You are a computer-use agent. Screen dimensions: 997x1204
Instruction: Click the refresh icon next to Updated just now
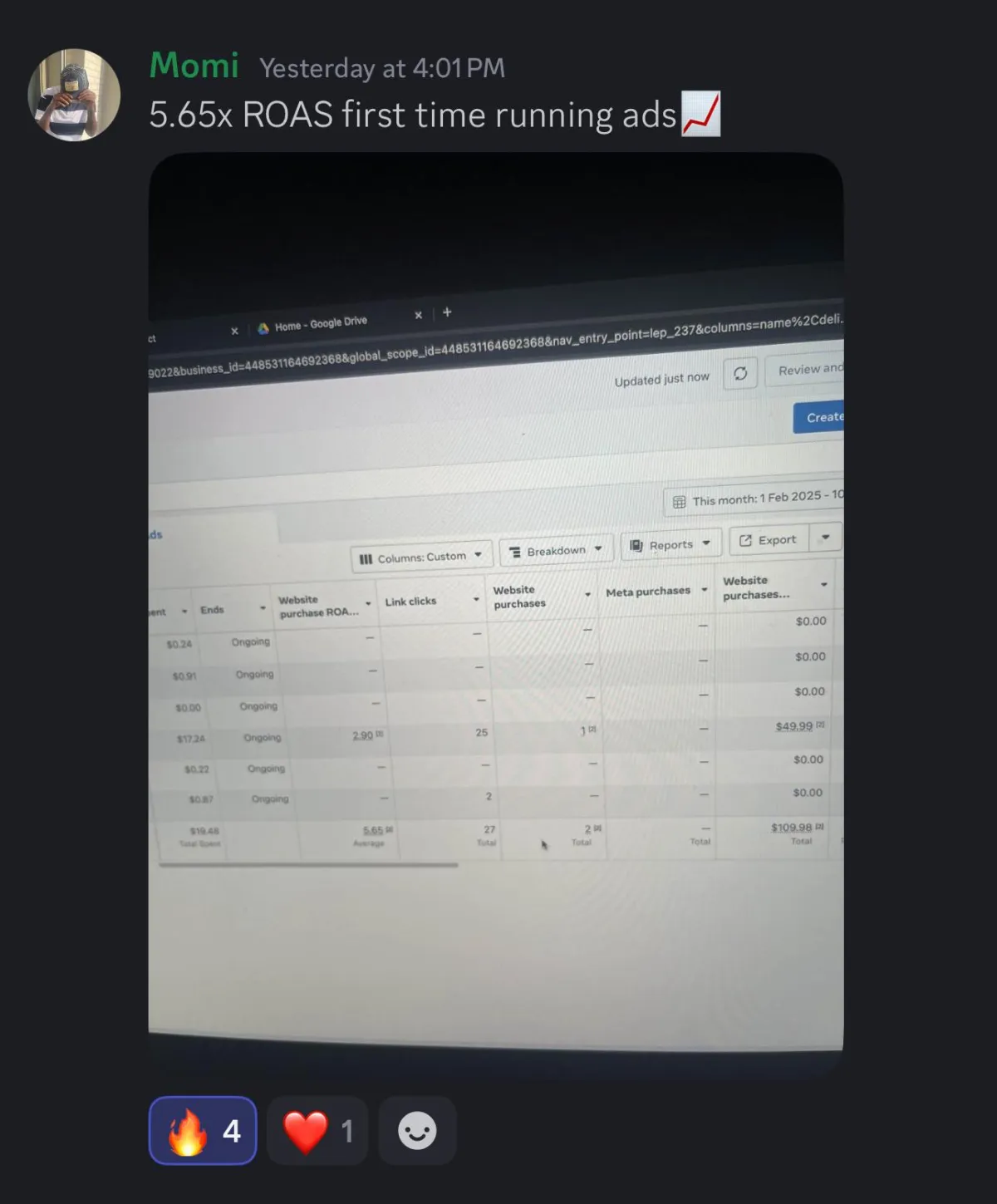pos(740,373)
